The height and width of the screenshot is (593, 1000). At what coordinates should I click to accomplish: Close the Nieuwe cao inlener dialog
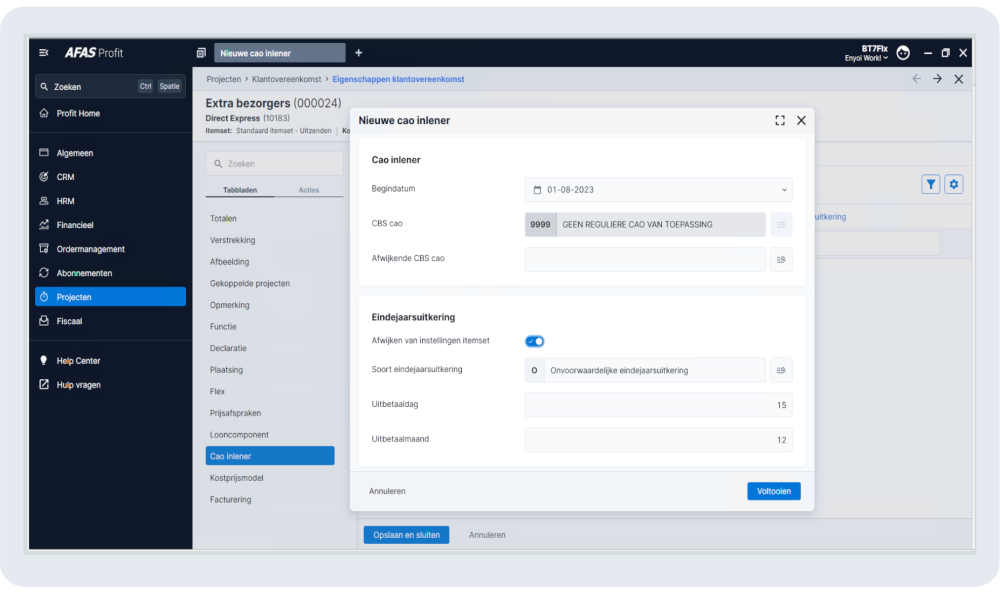(802, 121)
